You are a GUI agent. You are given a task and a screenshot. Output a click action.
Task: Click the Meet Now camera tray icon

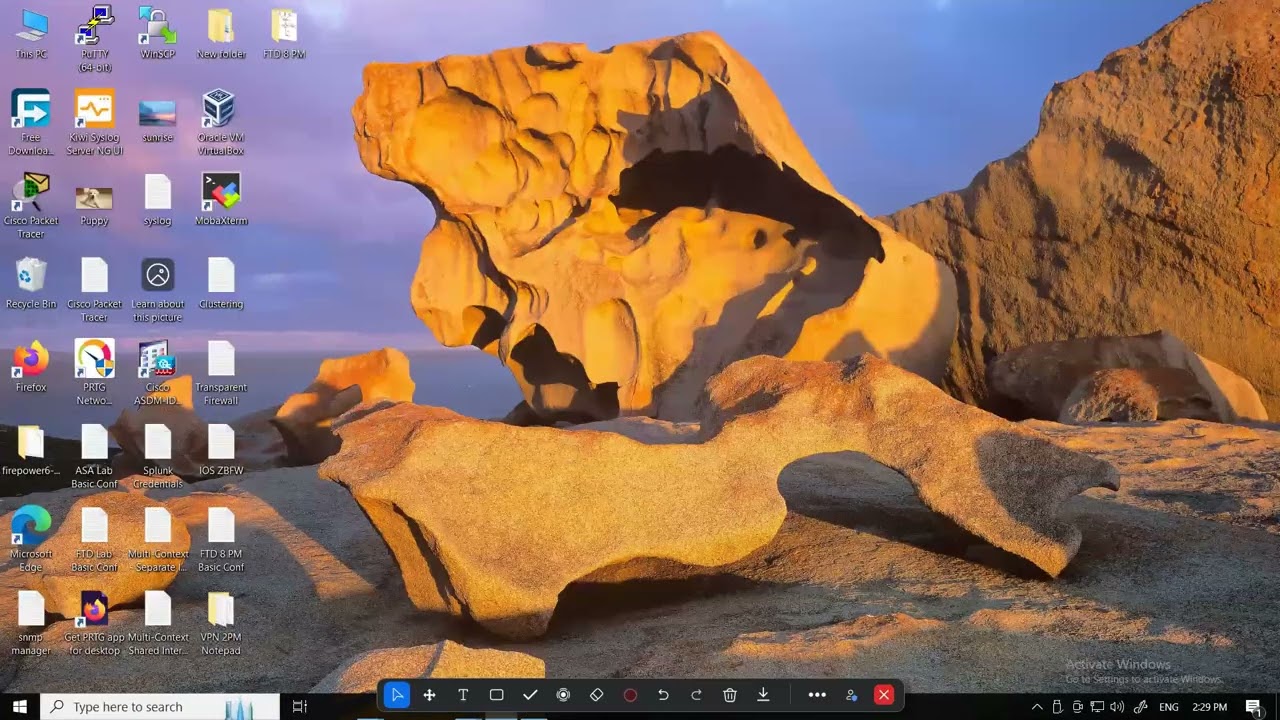click(x=1077, y=707)
